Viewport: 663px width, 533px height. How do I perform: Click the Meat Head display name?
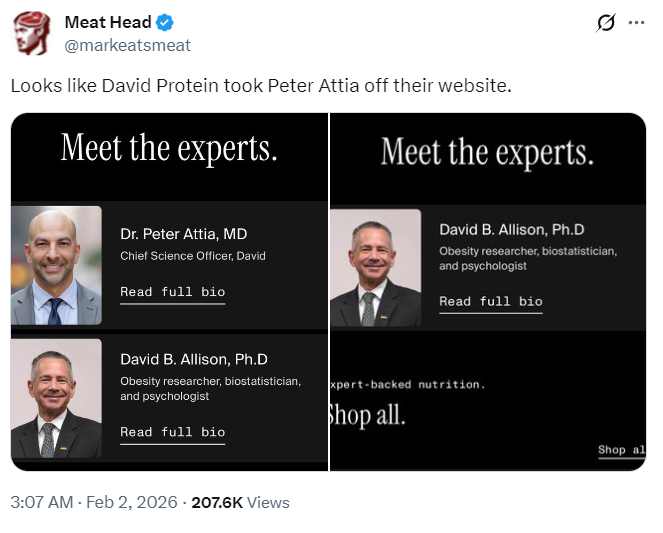coord(108,22)
